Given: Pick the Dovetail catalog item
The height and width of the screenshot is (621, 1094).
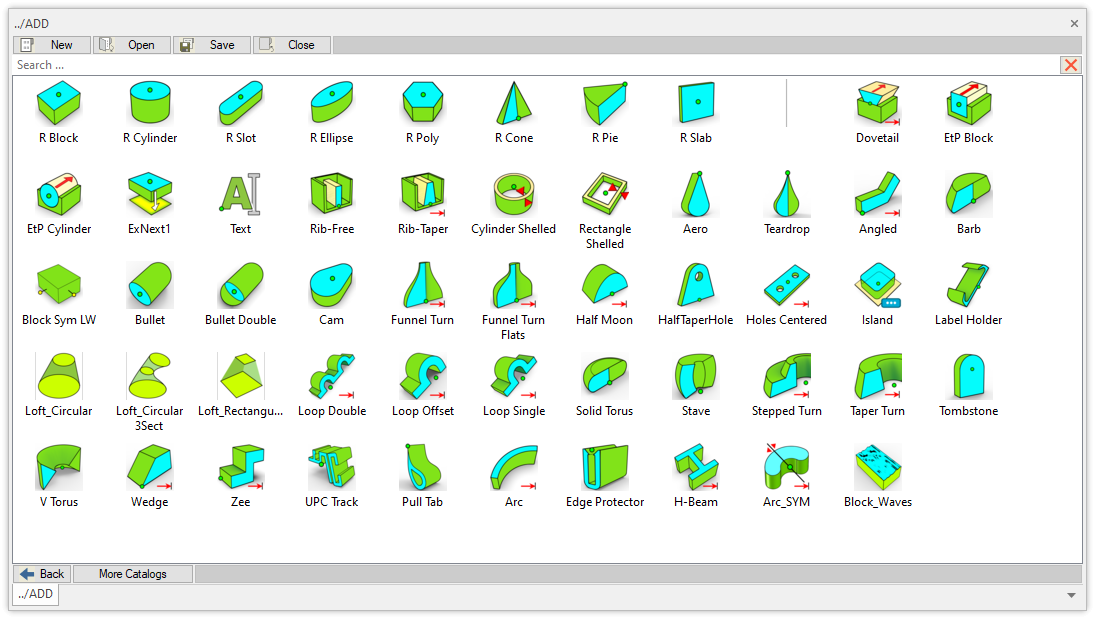Looking at the screenshot, I should click(877, 104).
